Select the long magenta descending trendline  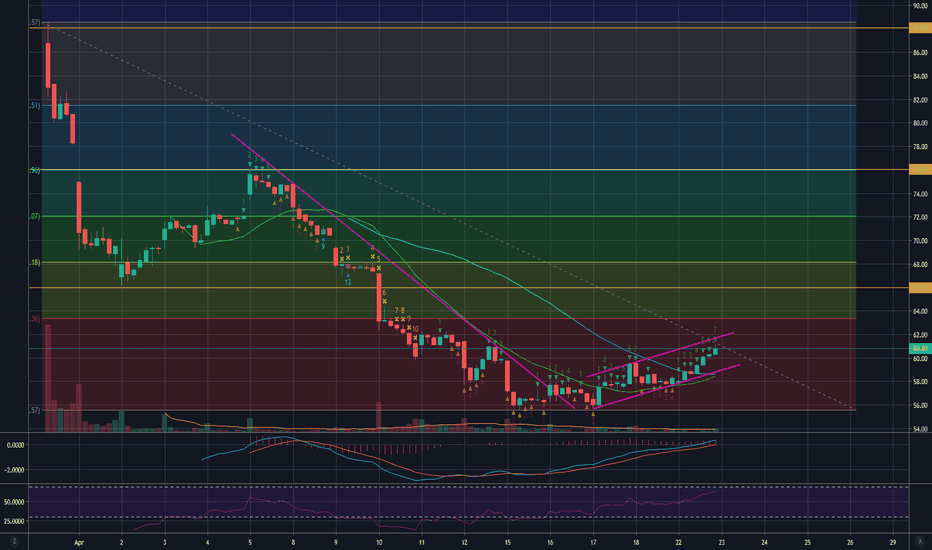pyautogui.click(x=403, y=271)
